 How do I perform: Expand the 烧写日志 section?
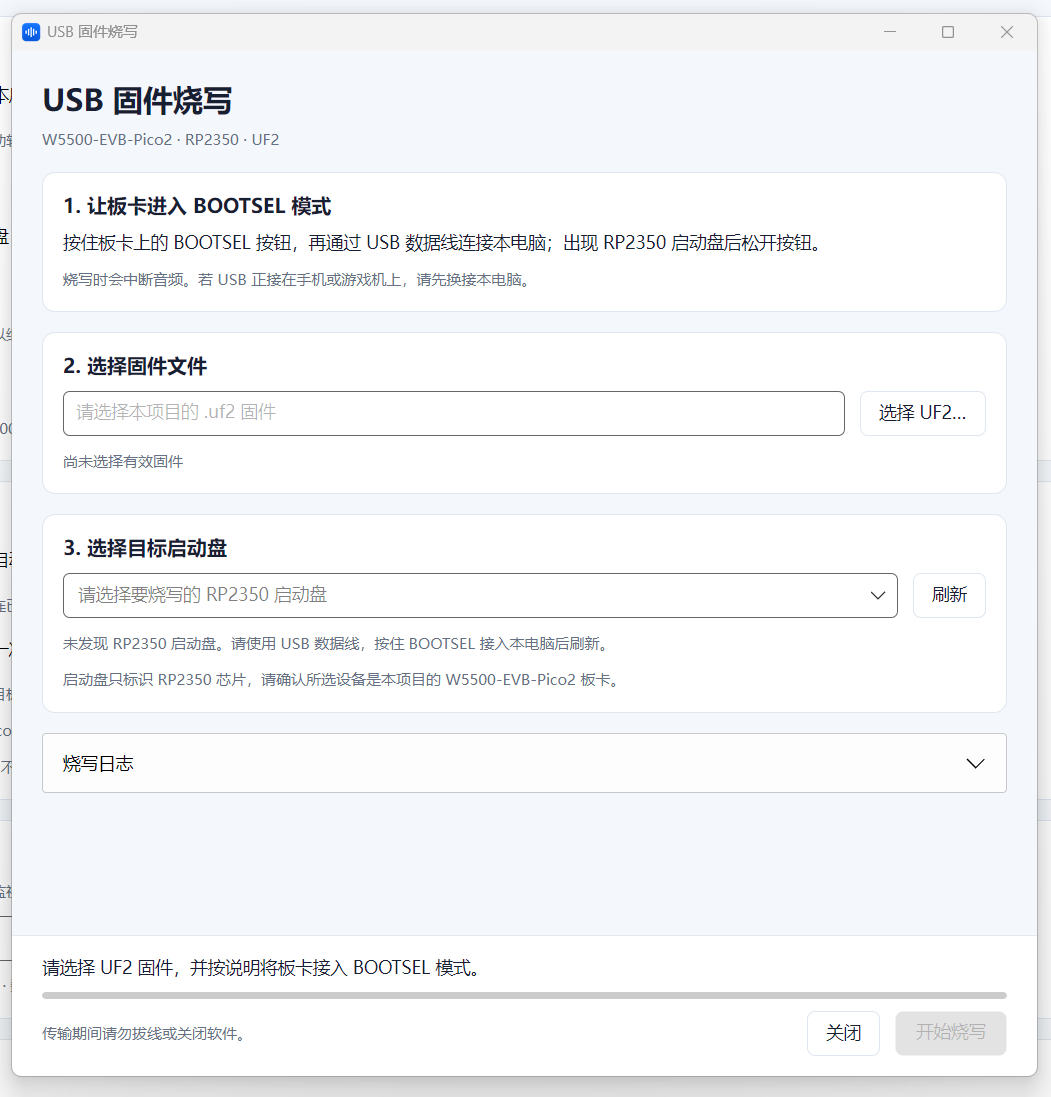pos(524,763)
